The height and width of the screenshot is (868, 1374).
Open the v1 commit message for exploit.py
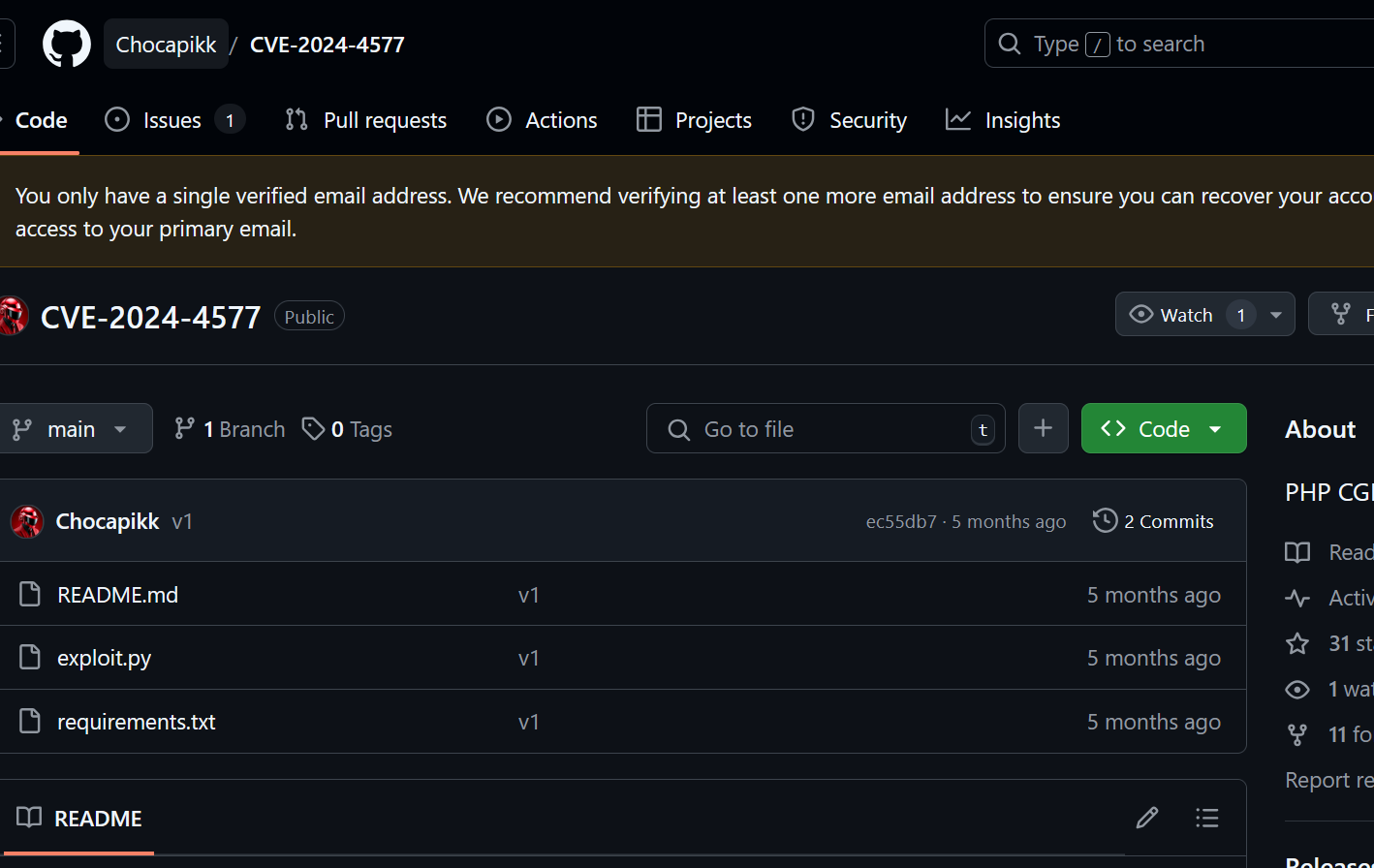[x=529, y=659]
